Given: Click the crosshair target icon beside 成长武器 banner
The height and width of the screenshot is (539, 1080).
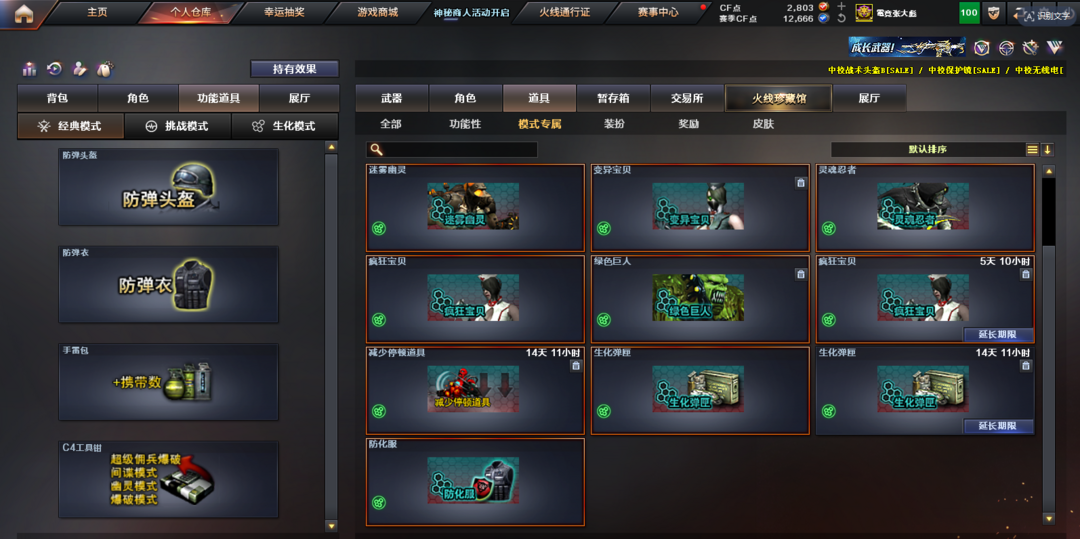Looking at the screenshot, I should pyautogui.click(x=1006, y=47).
